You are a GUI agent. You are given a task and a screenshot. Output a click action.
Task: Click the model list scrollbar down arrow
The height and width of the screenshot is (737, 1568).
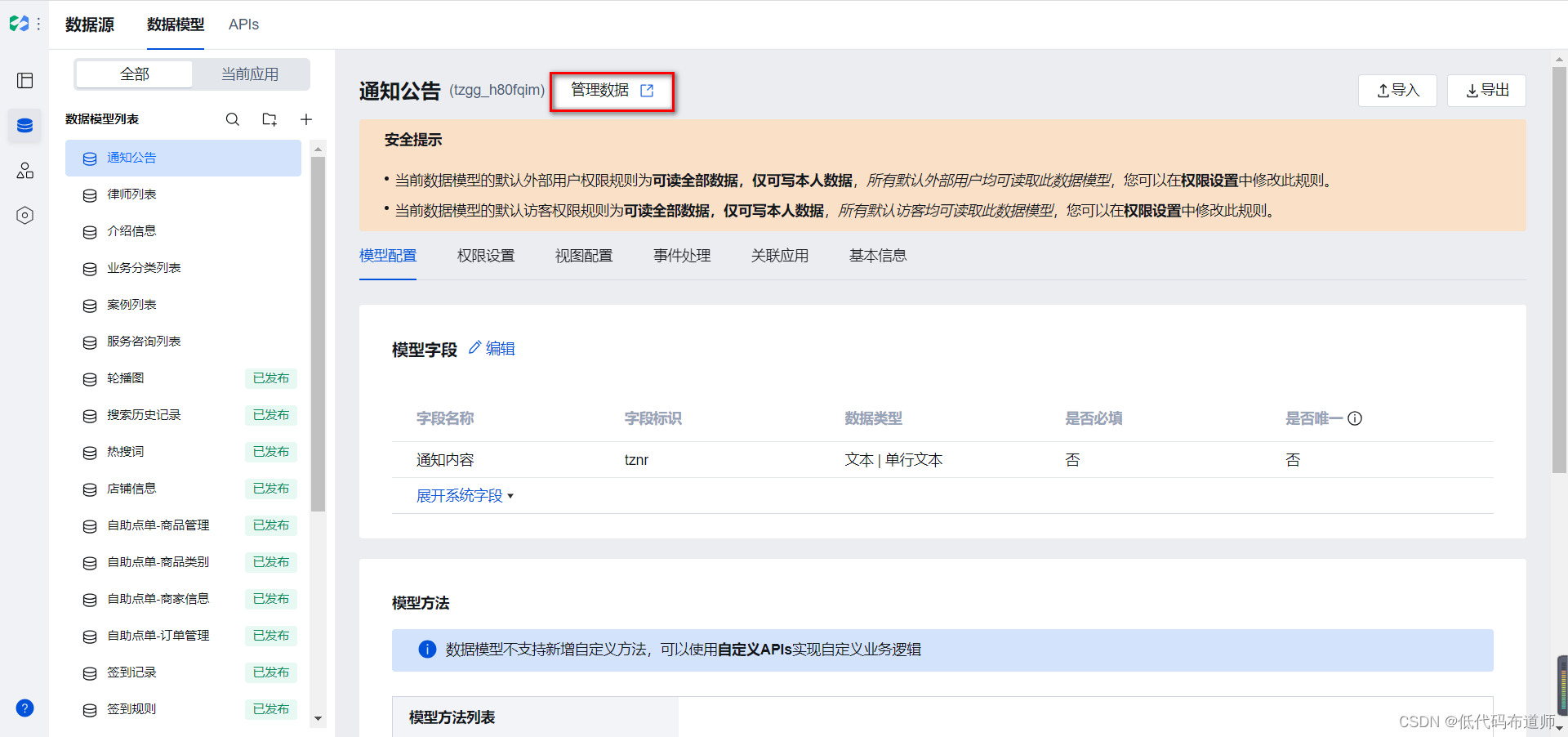[318, 719]
